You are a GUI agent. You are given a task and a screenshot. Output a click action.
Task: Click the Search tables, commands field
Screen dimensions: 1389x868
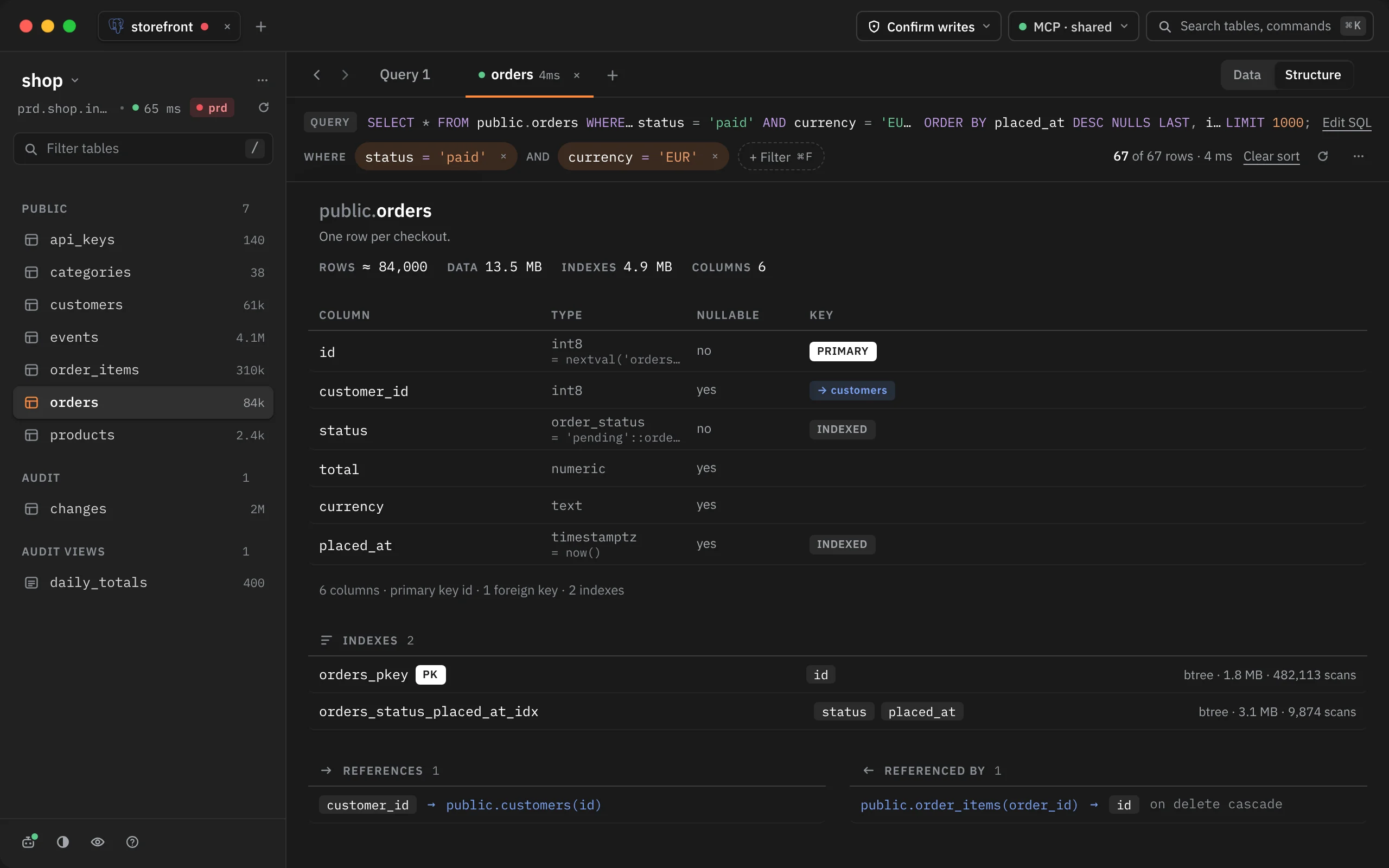[1259, 27]
